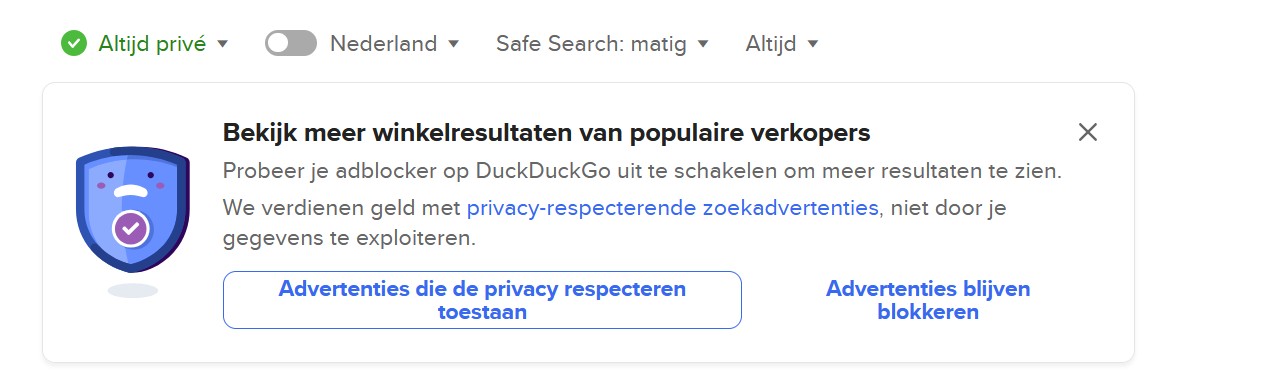Open the Altijd privé privacy dropdown
1276x385 pixels.
tap(145, 43)
